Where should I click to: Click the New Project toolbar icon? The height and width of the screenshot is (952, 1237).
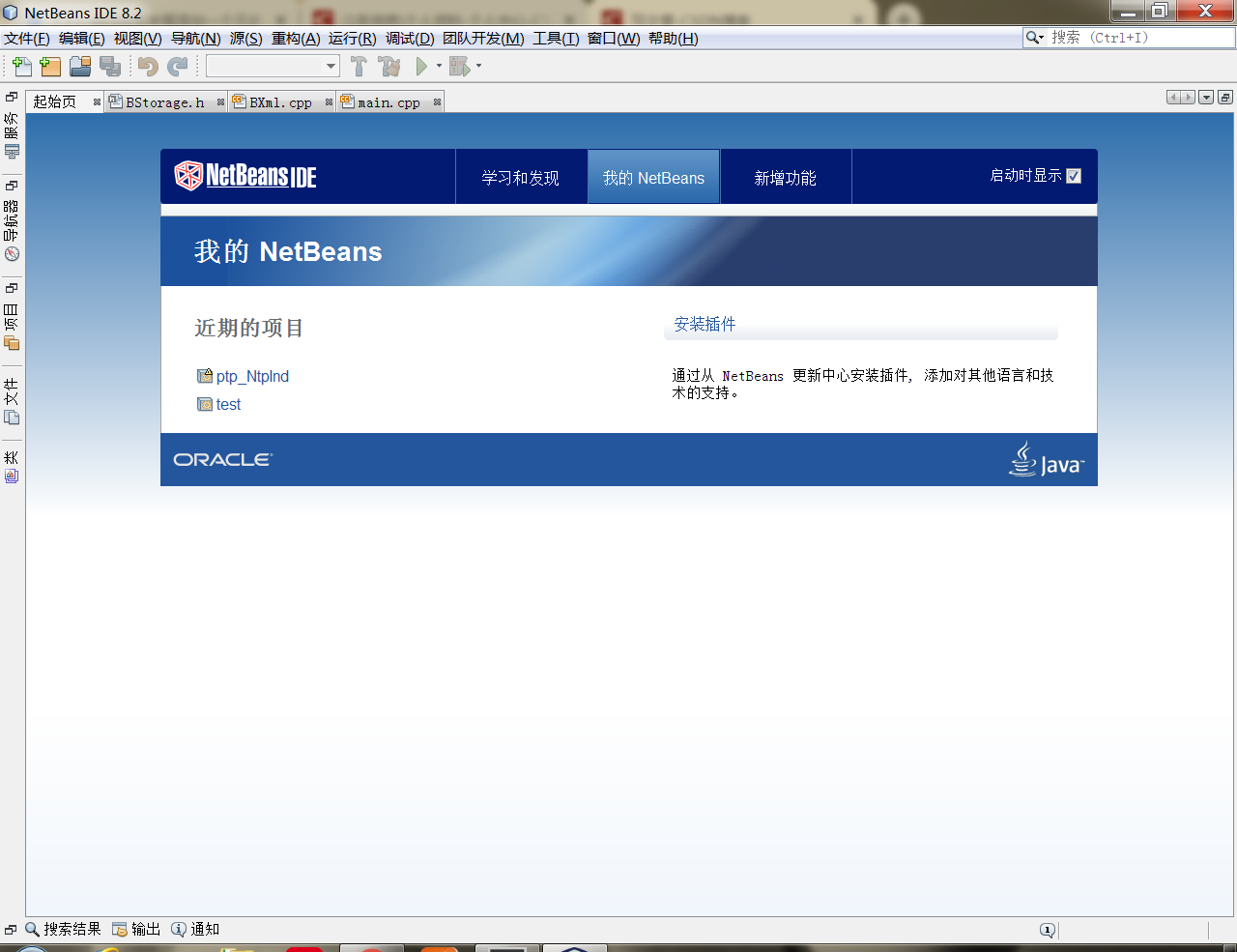[51, 66]
